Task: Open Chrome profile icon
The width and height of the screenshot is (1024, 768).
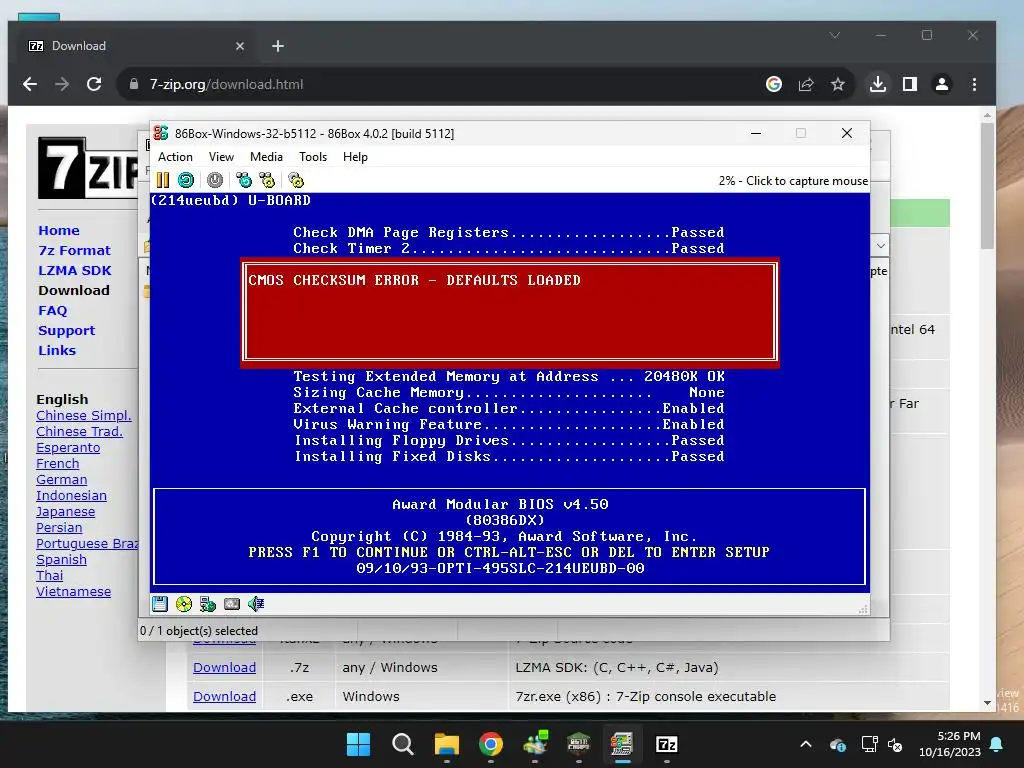Action: (x=942, y=84)
